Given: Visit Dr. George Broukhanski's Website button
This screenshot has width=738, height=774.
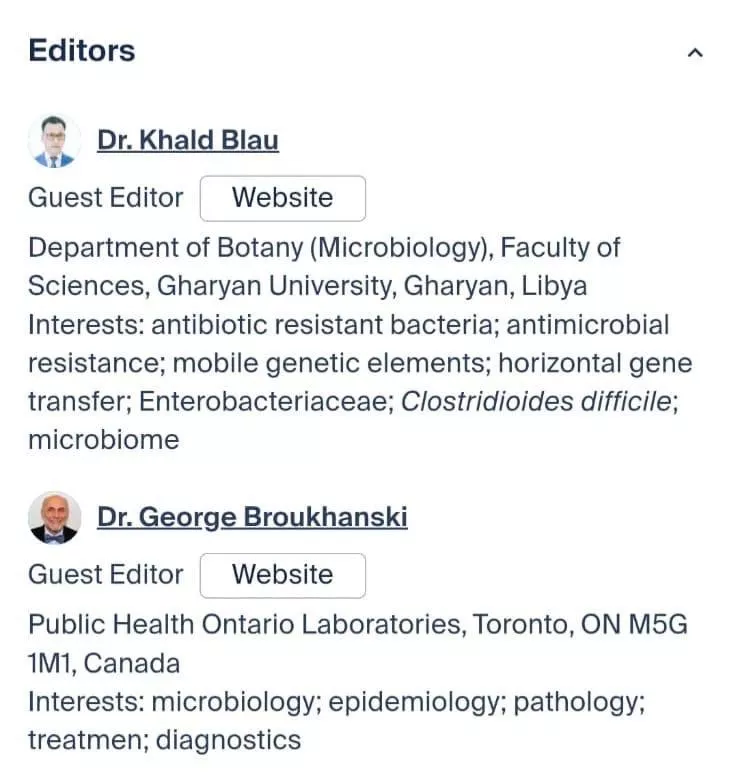Looking at the screenshot, I should (283, 576).
